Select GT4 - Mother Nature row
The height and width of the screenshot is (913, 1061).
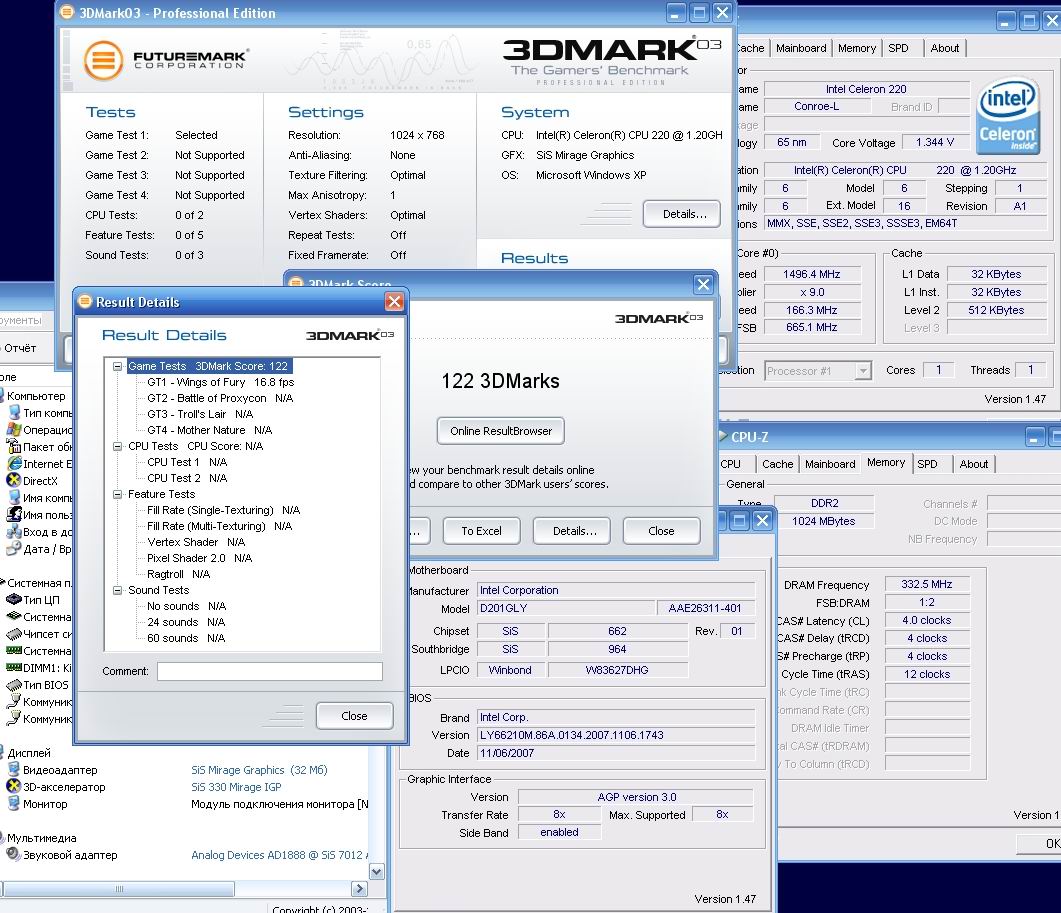click(x=210, y=430)
